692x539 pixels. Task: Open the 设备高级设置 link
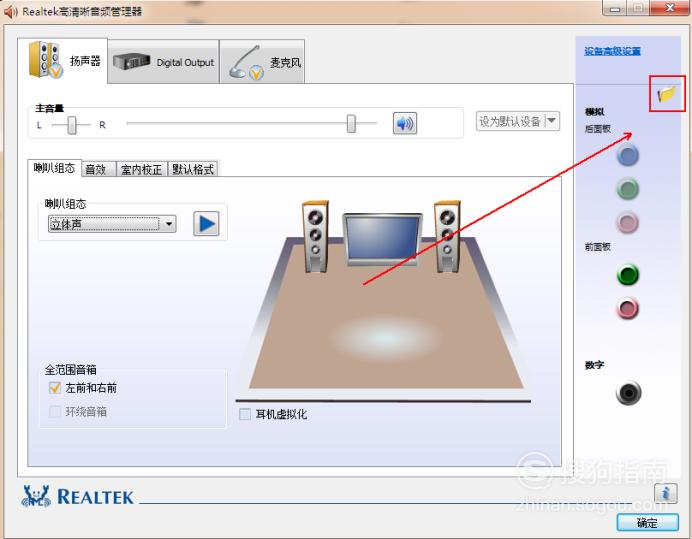[x=613, y=51]
